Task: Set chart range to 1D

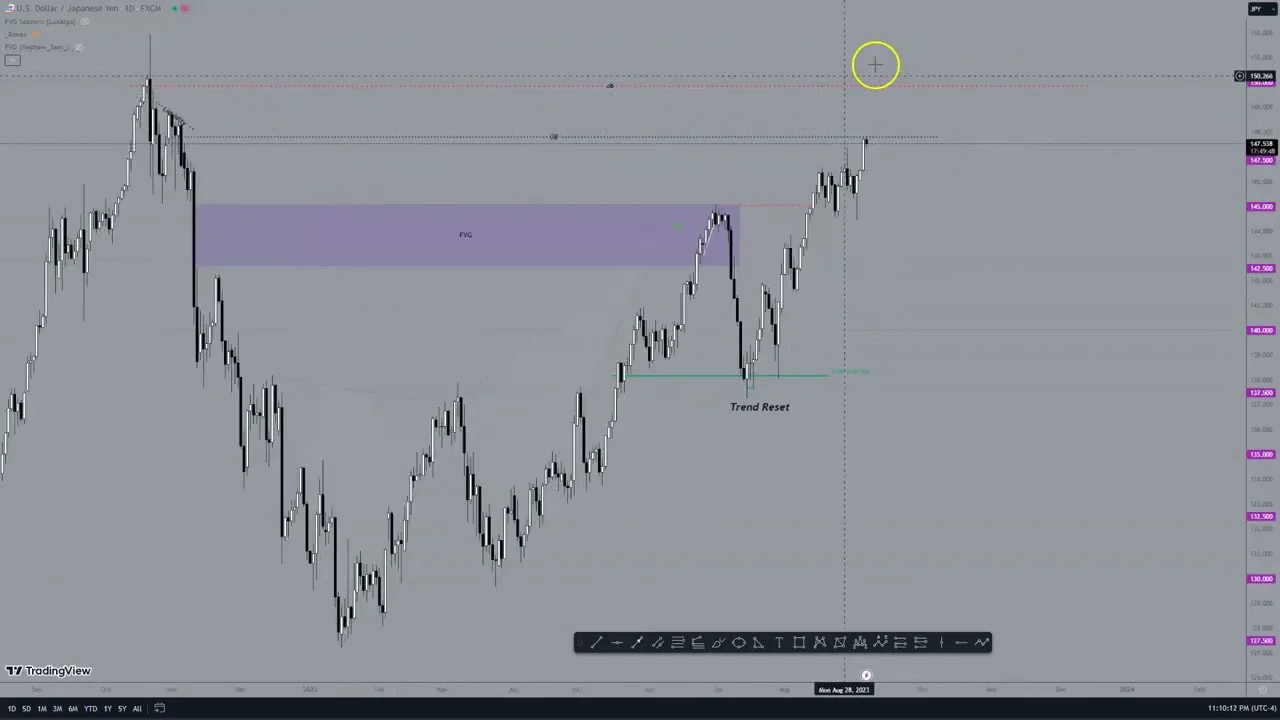Action: click(12, 709)
